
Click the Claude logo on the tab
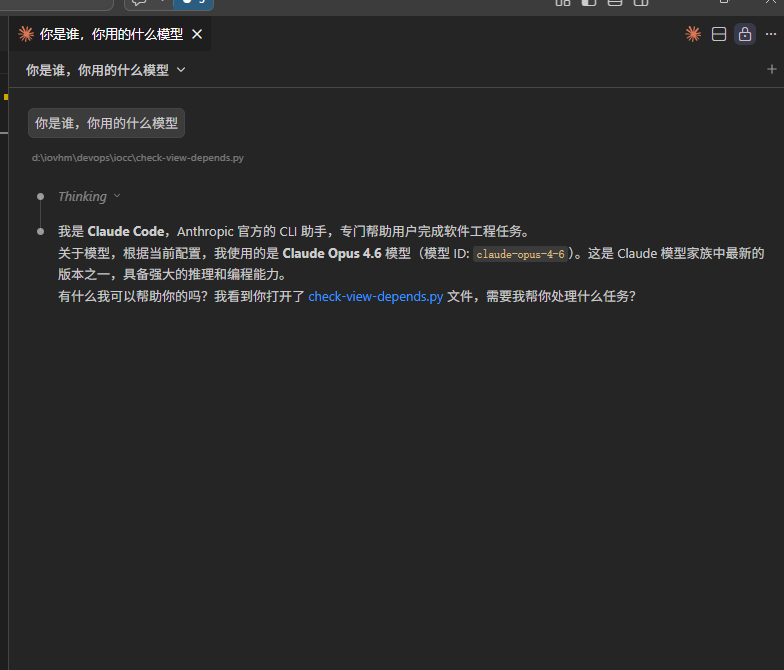pos(26,34)
